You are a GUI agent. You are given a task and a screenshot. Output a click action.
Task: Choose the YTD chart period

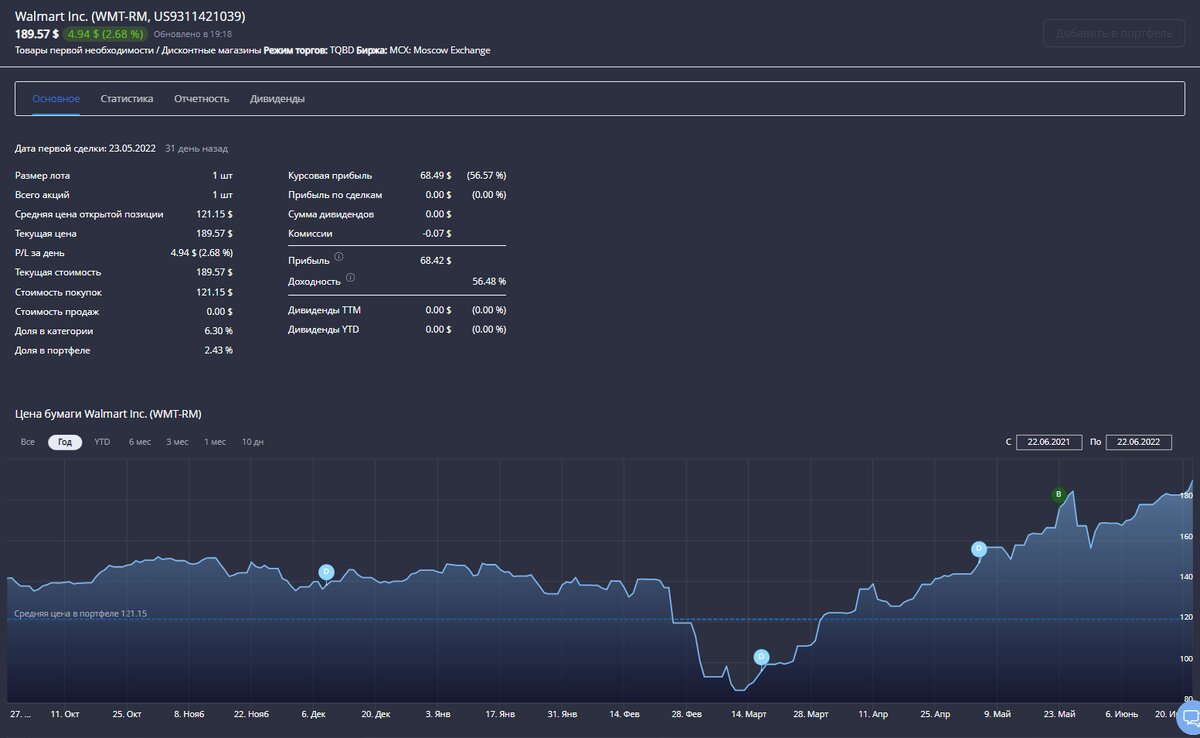coord(102,442)
